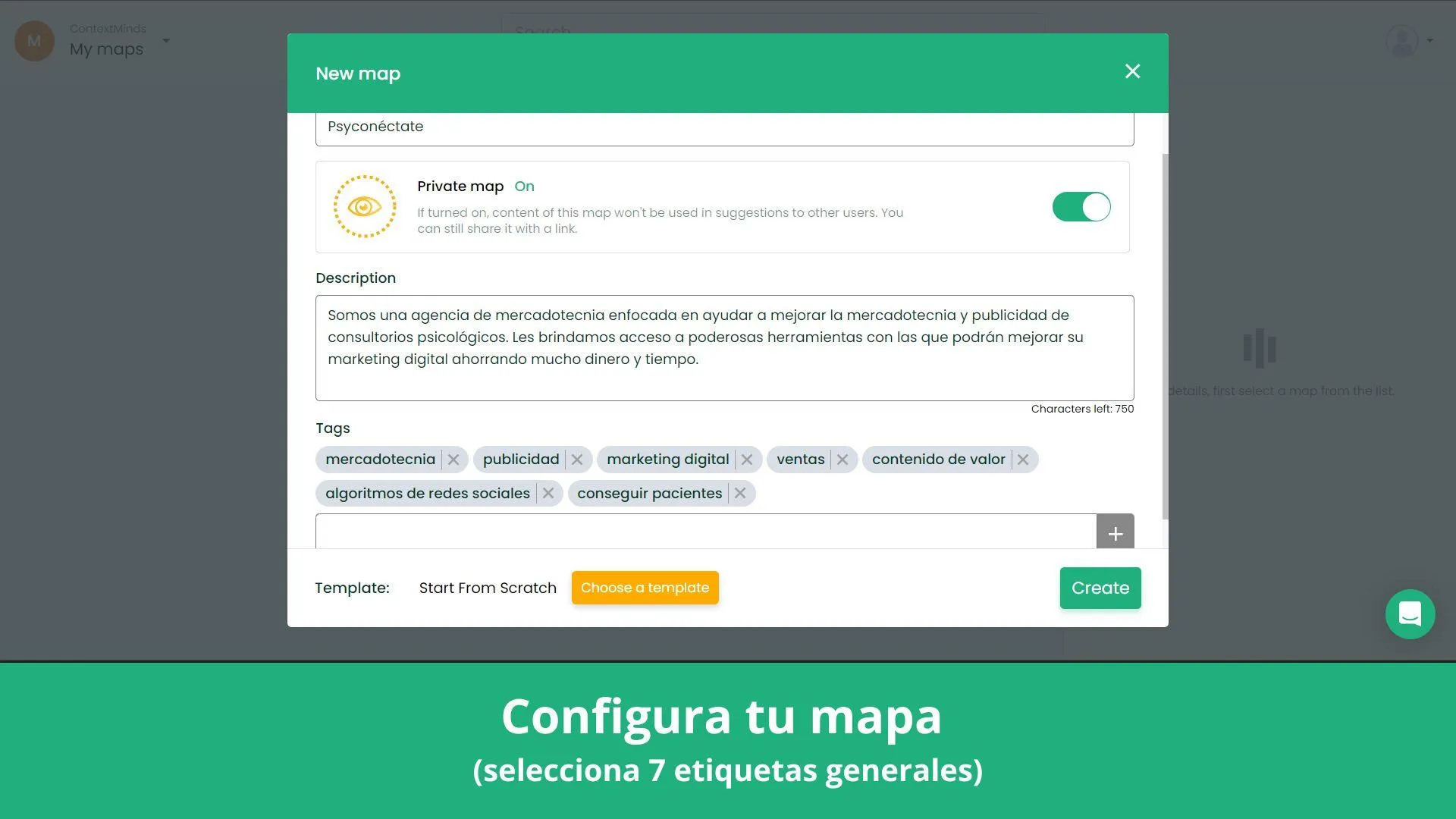
Task: Remove the marketing digital tag
Action: pyautogui.click(x=746, y=459)
